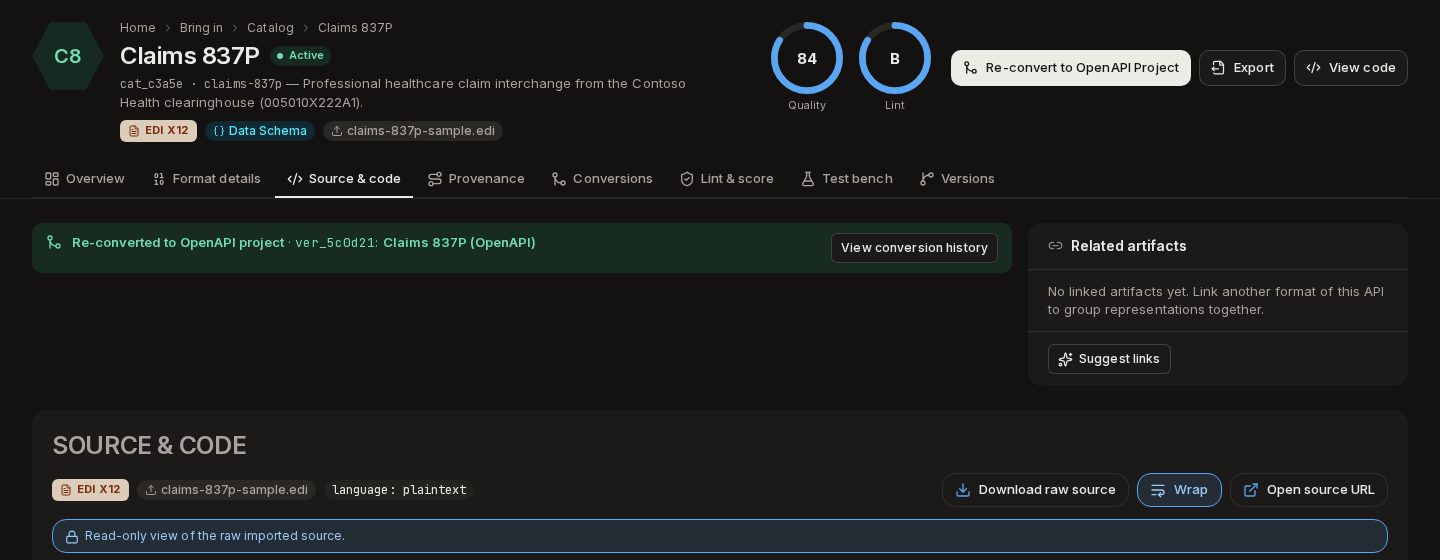The height and width of the screenshot is (560, 1440).
Task: Open source URL
Action: tap(1309, 490)
